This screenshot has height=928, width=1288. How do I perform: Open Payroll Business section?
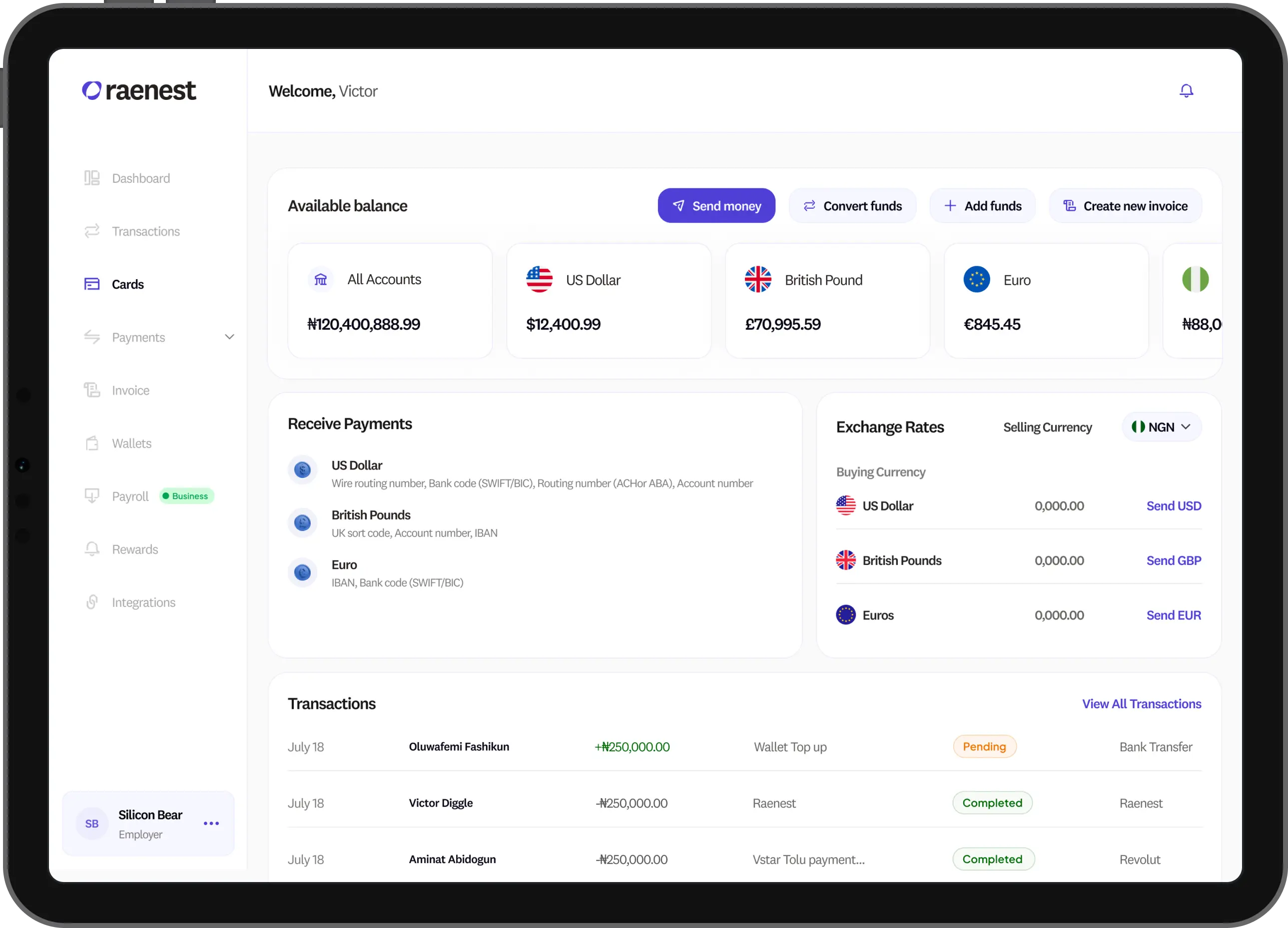(x=130, y=496)
